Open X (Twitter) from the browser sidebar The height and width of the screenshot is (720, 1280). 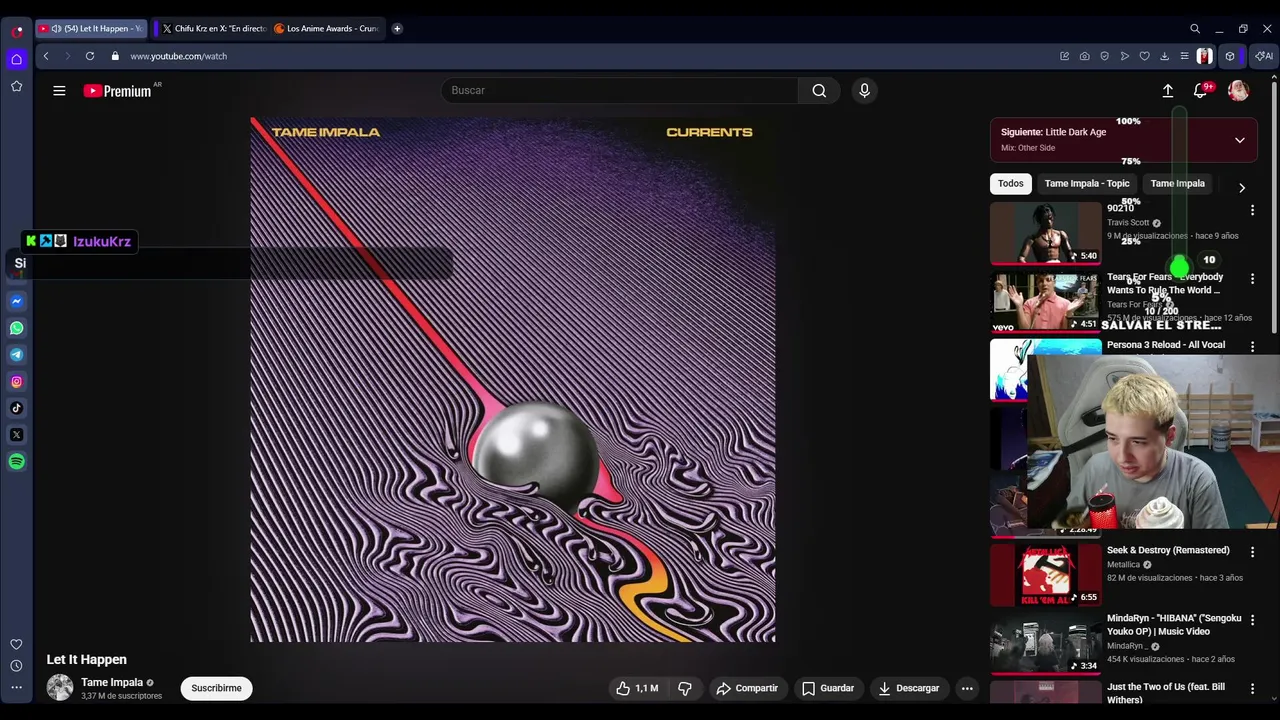point(16,435)
